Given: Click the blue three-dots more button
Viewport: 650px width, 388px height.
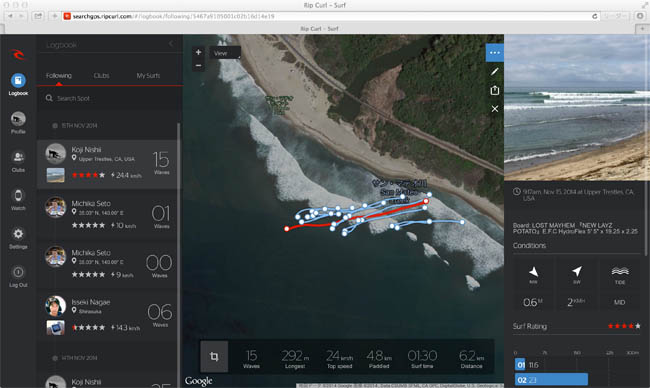Looking at the screenshot, I should click(x=495, y=53).
